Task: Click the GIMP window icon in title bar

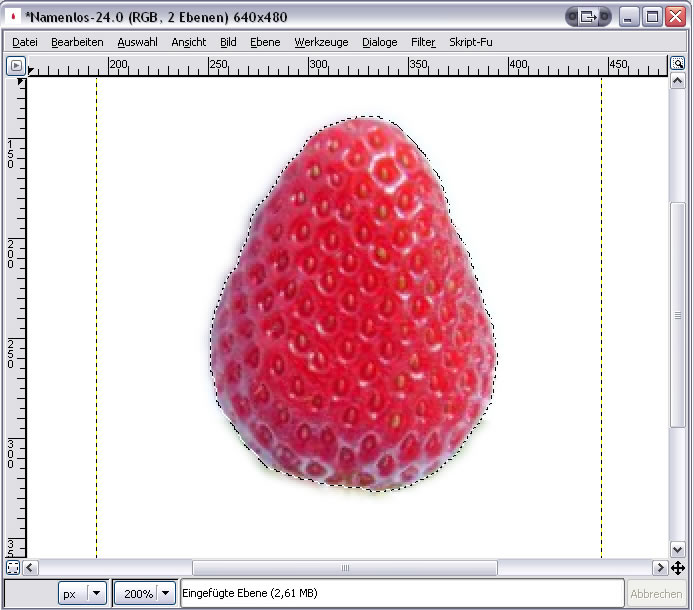Action: (x=13, y=16)
